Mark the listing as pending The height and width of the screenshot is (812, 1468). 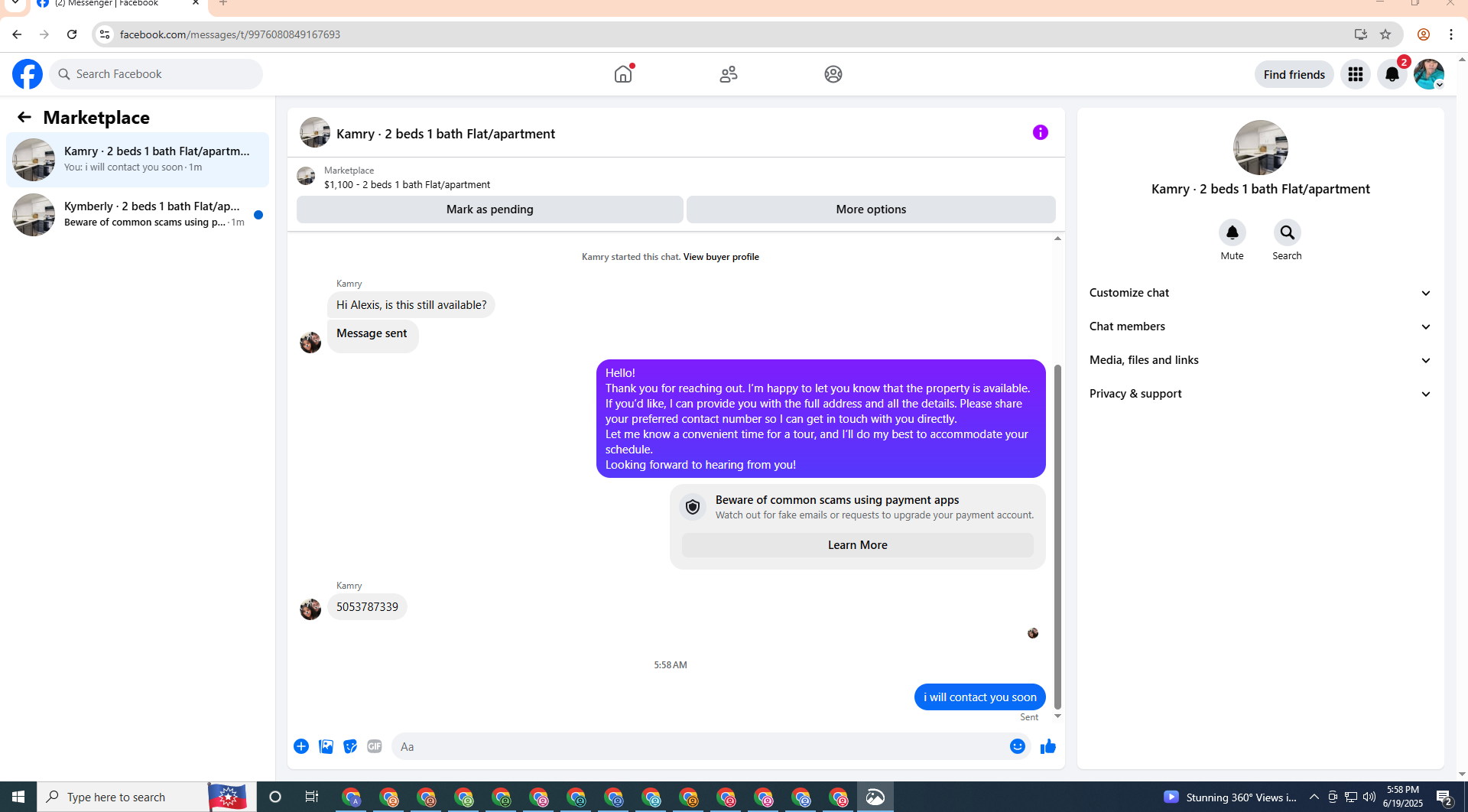(x=490, y=209)
